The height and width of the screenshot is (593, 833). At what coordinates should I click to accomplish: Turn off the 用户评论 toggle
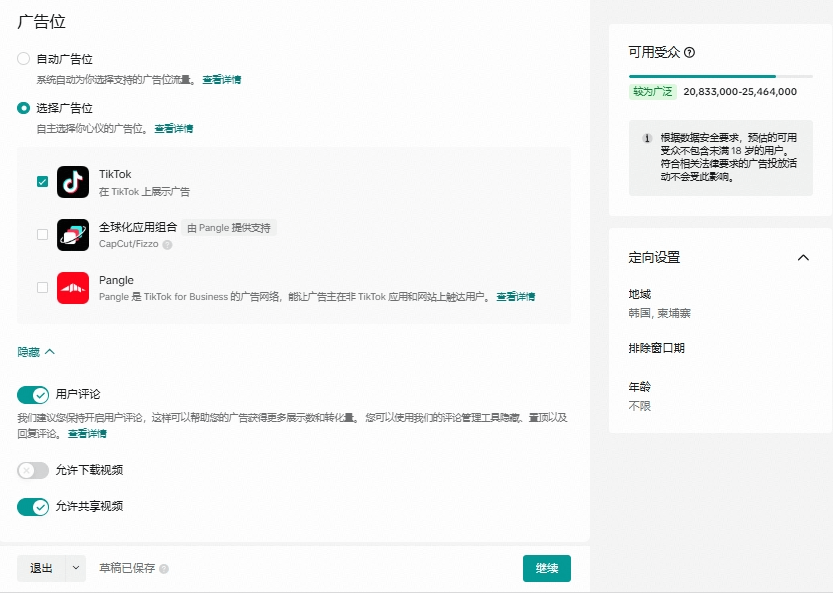click(33, 395)
